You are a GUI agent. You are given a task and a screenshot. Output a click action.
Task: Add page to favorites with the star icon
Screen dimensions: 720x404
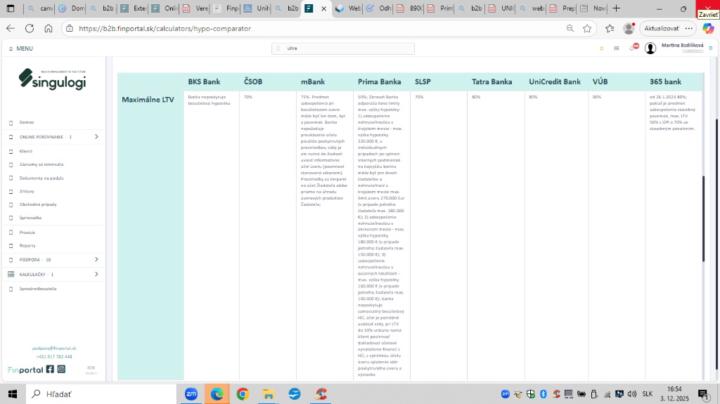pos(587,28)
